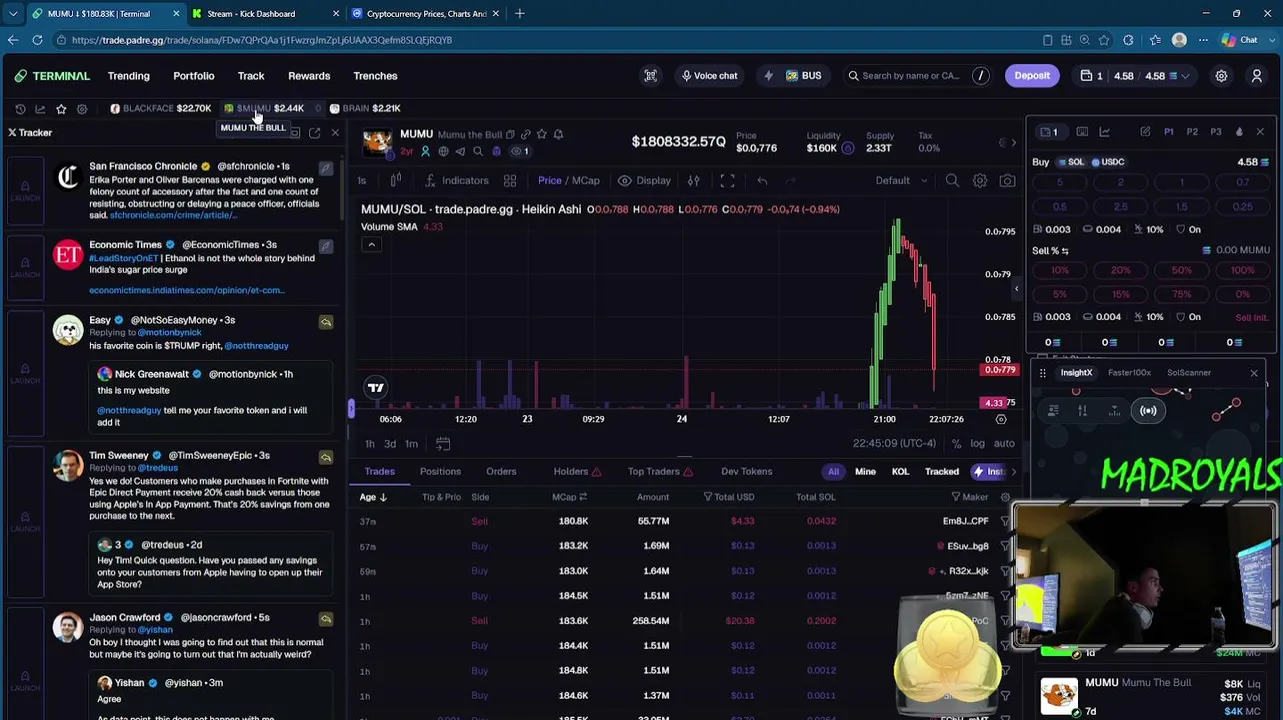Favorite the MUMU token with star
Screen dimensions: 1283x720
pyautogui.click(x=542, y=134)
